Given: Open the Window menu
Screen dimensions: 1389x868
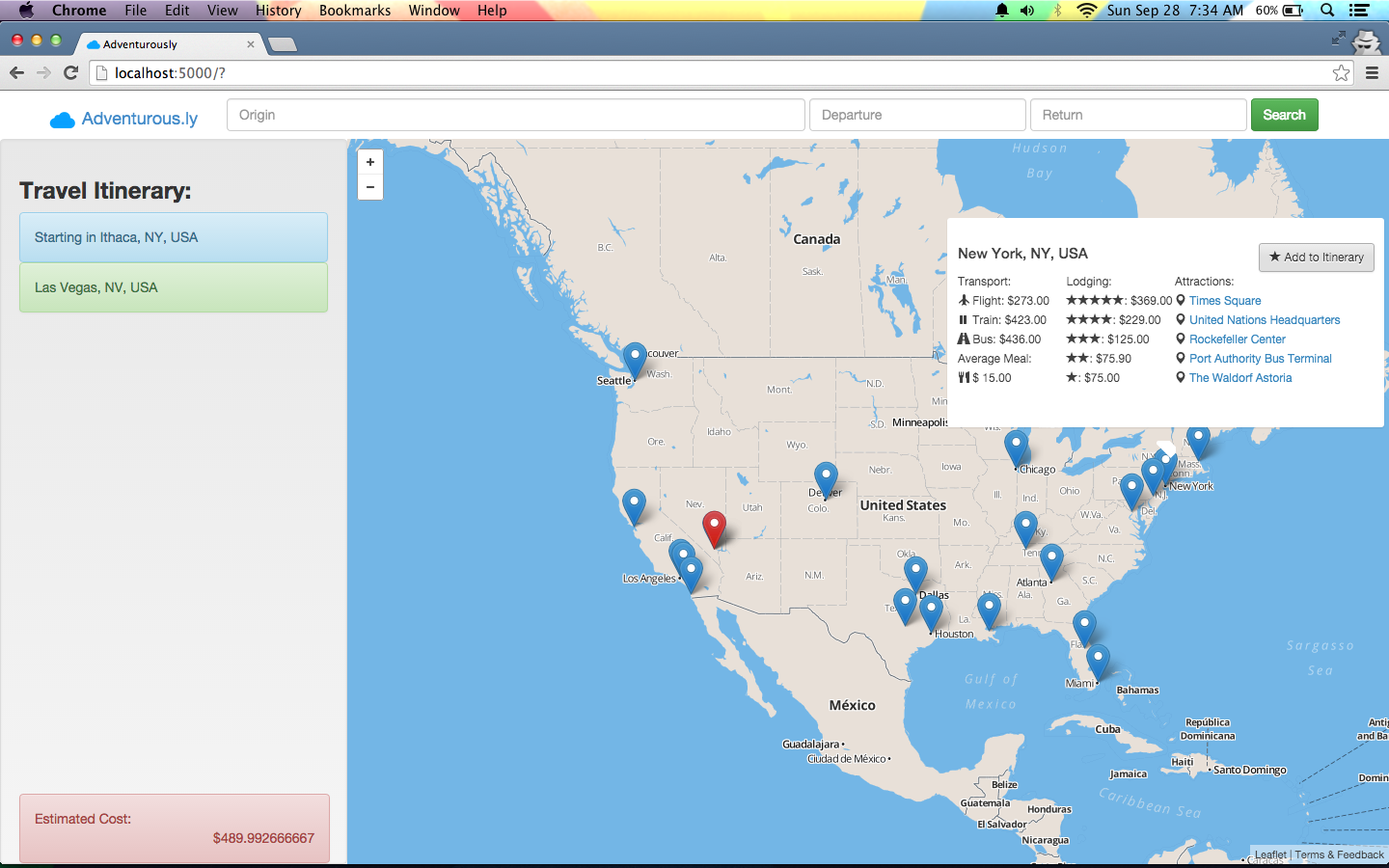Looking at the screenshot, I should tap(434, 10).
